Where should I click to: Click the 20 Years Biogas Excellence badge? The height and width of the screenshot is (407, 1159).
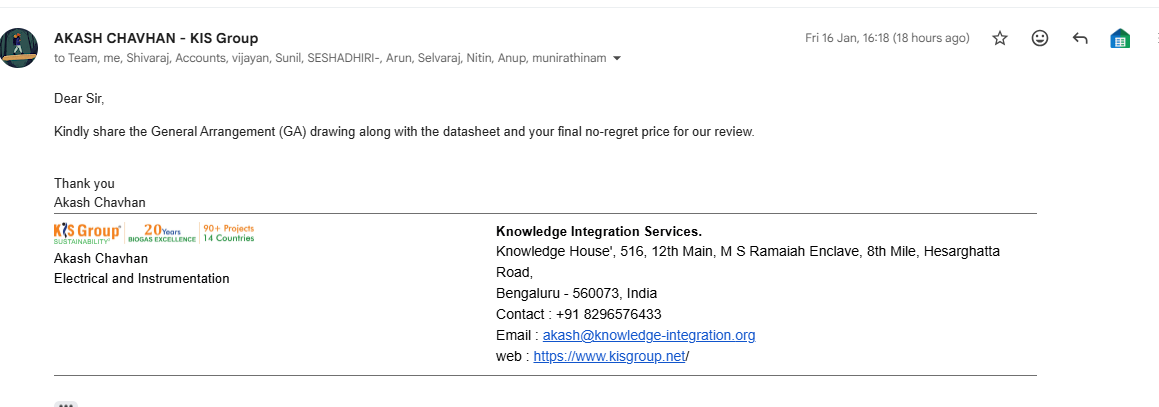click(x=161, y=233)
